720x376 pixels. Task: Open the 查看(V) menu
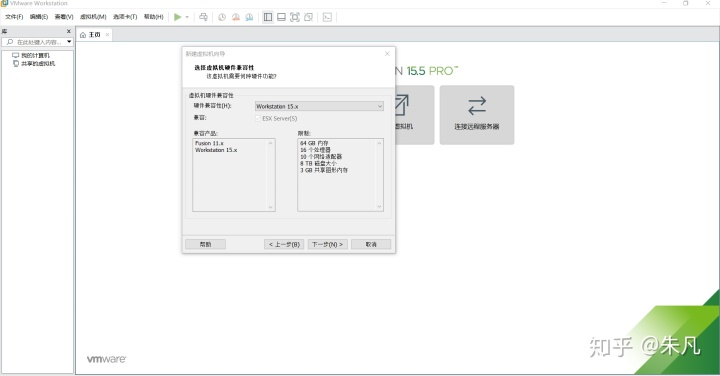pos(64,17)
